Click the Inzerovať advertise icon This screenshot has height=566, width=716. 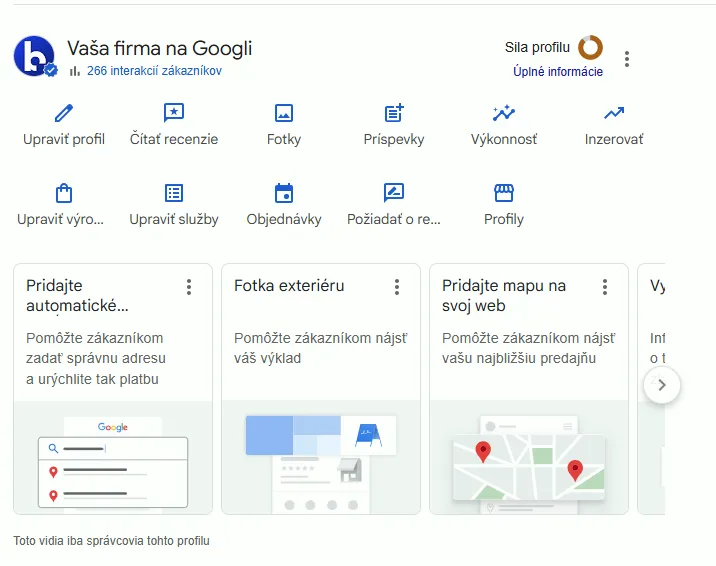coord(614,113)
